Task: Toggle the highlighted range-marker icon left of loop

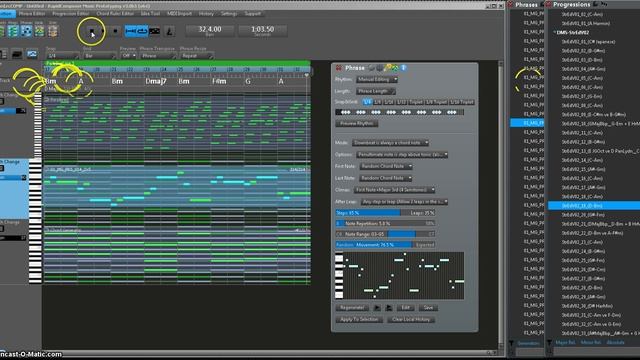Action: click(131, 31)
